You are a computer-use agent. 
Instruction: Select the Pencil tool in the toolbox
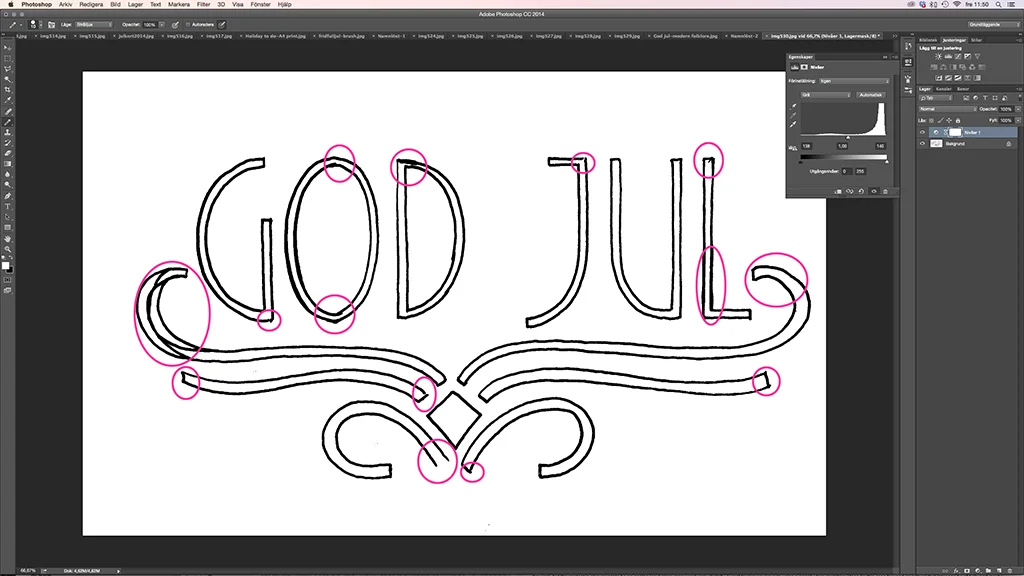(8, 121)
